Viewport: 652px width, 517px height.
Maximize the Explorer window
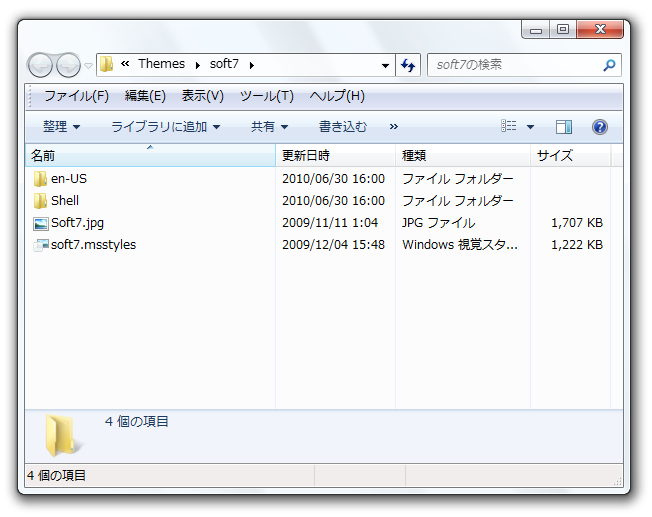coord(563,30)
